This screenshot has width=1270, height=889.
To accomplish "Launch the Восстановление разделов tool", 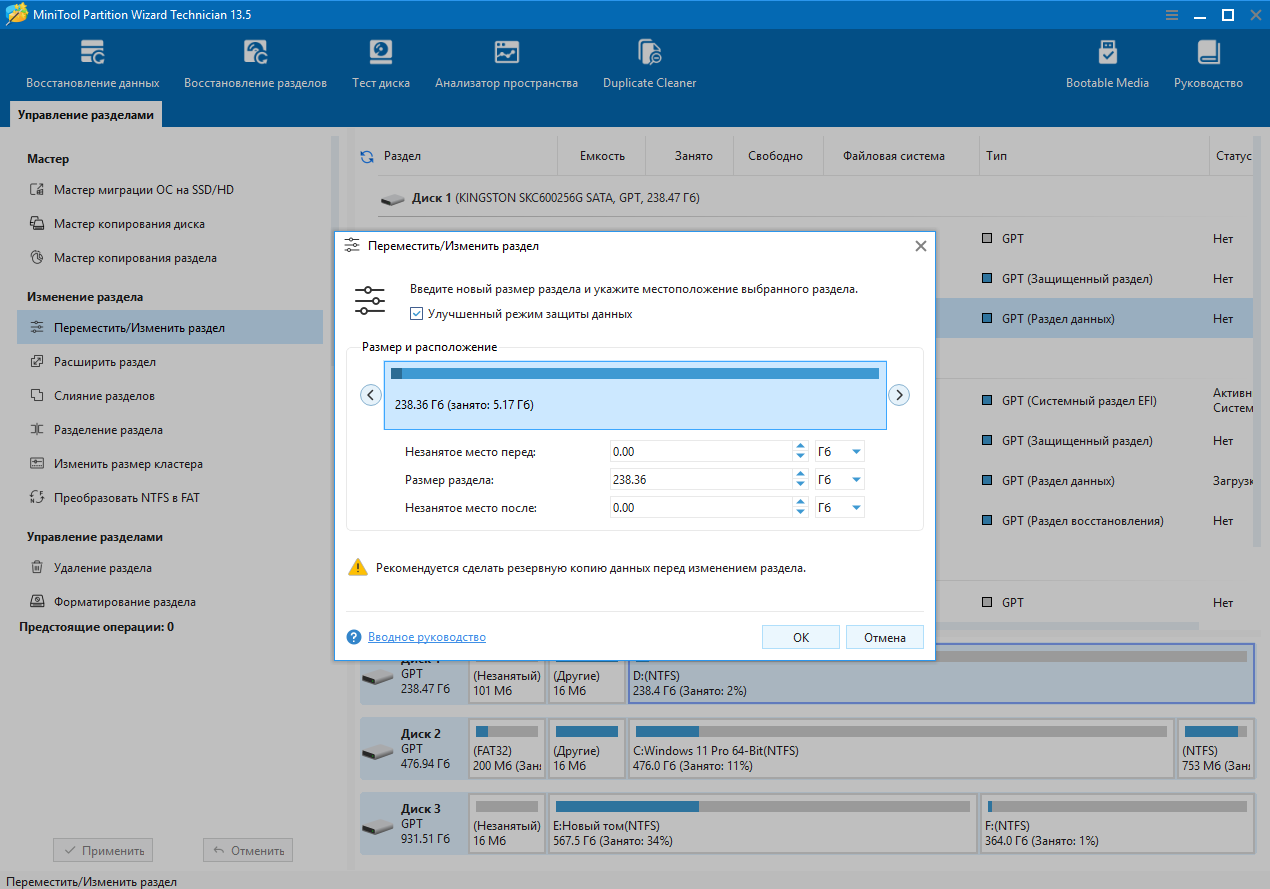I will [x=255, y=53].
